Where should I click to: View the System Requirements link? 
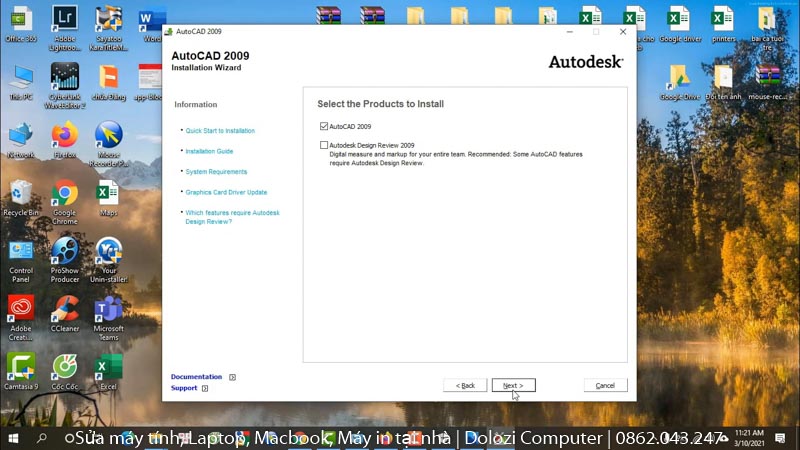coord(216,171)
